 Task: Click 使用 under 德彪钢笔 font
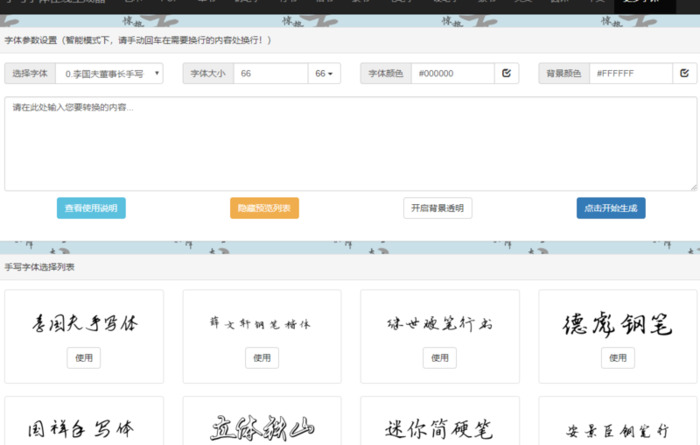618,358
